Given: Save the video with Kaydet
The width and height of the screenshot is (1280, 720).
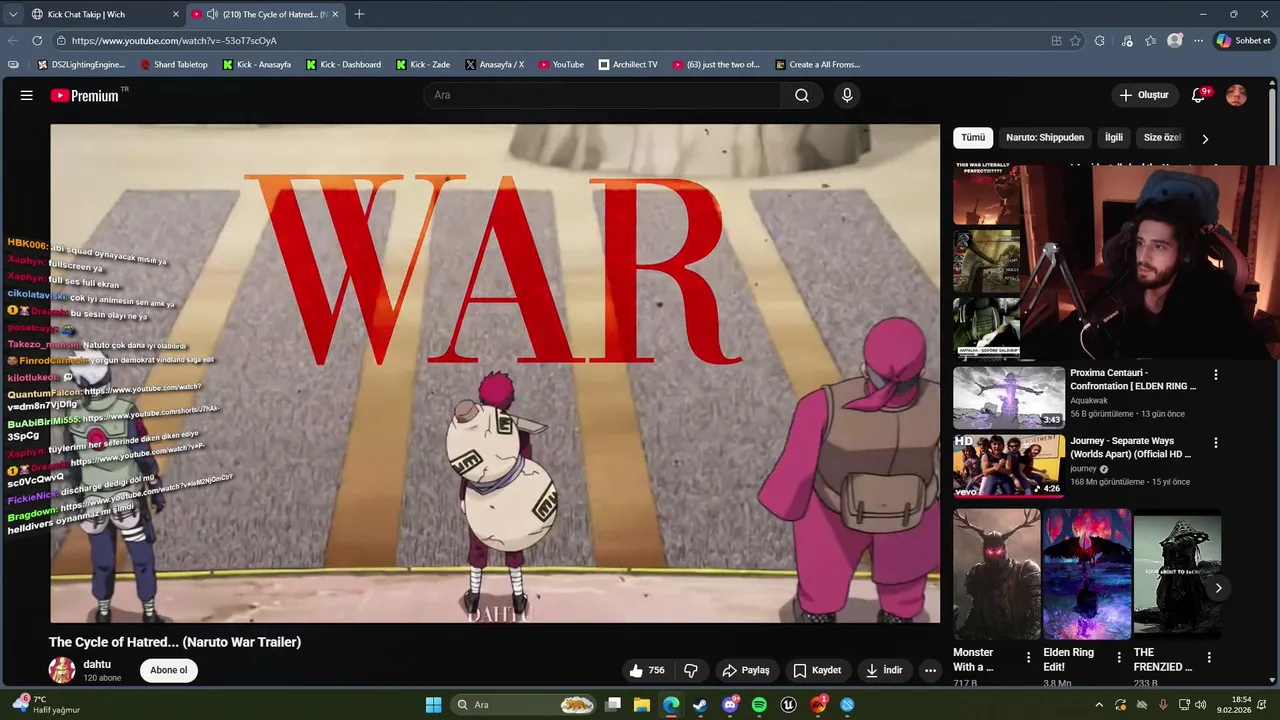Looking at the screenshot, I should coord(817,670).
